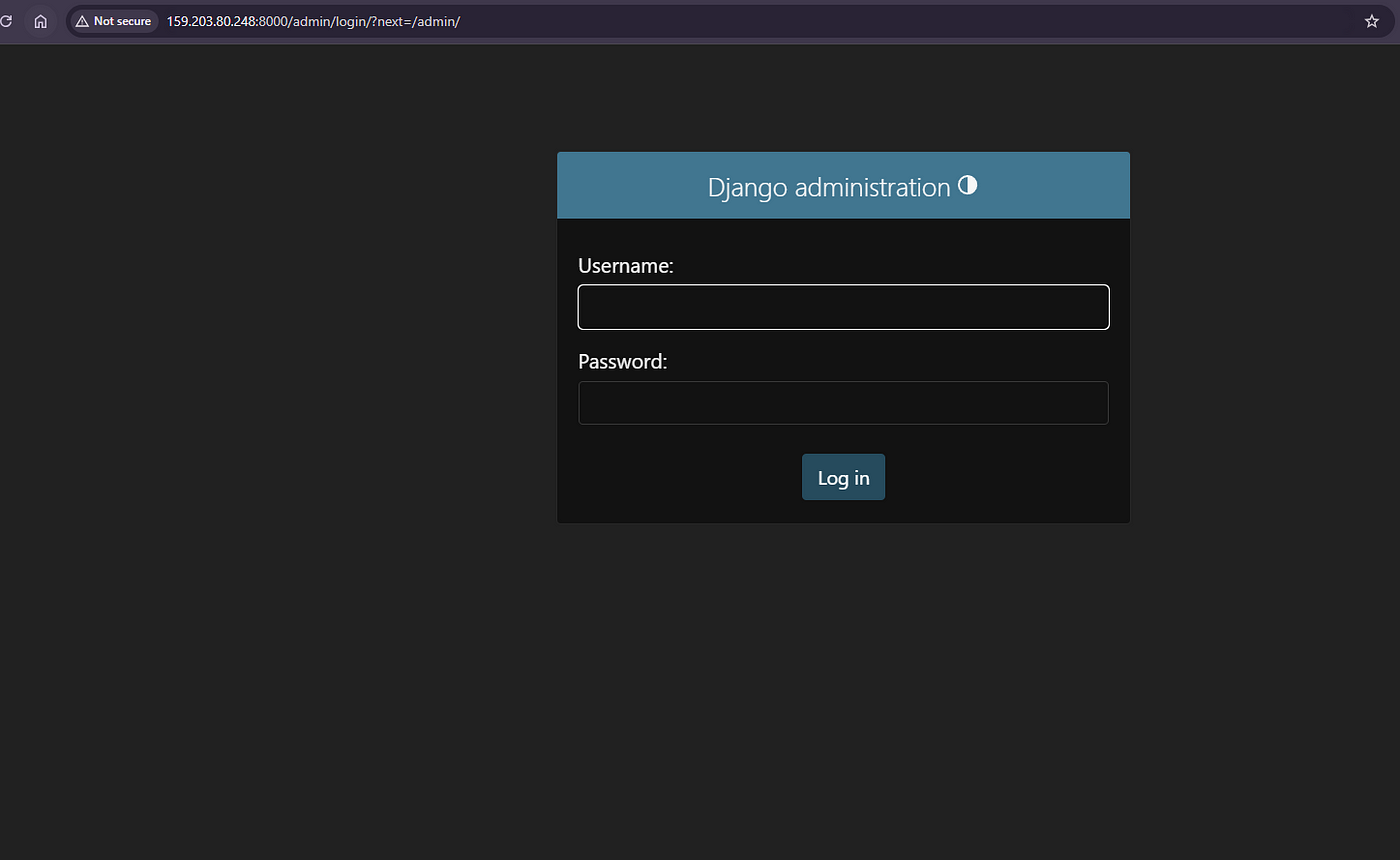The height and width of the screenshot is (860, 1400).
Task: Click the Password: label
Action: [623, 361]
